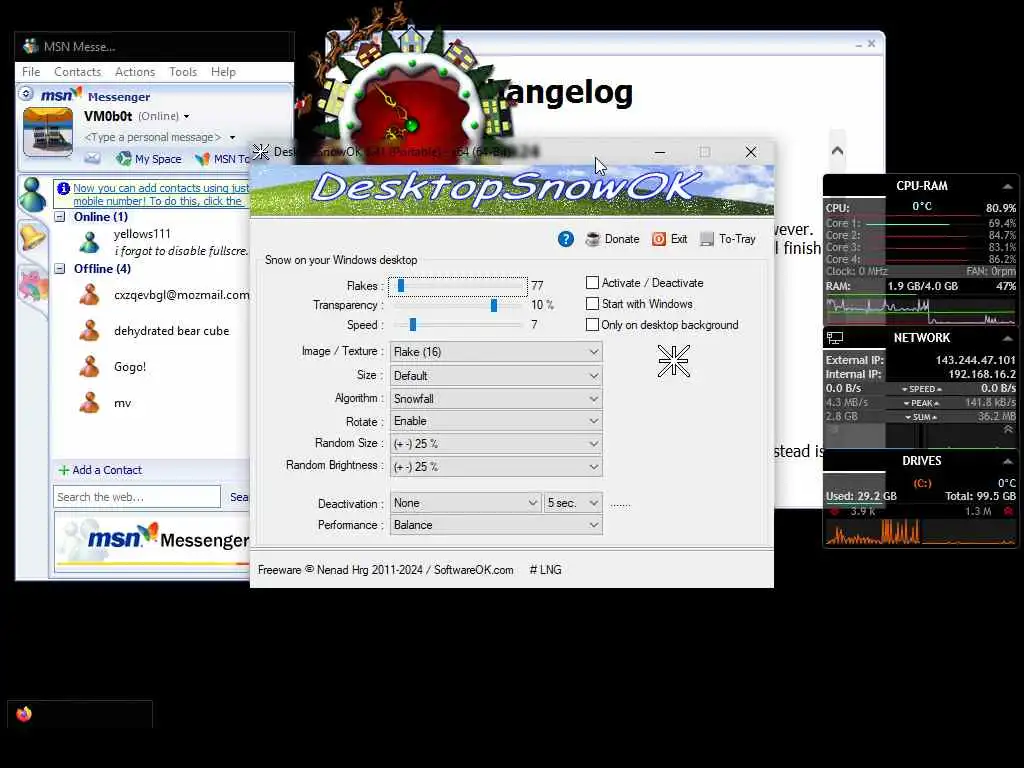Screen dimensions: 1024x768
Task: Click the Network monitor panel icon
Action: tap(835, 338)
